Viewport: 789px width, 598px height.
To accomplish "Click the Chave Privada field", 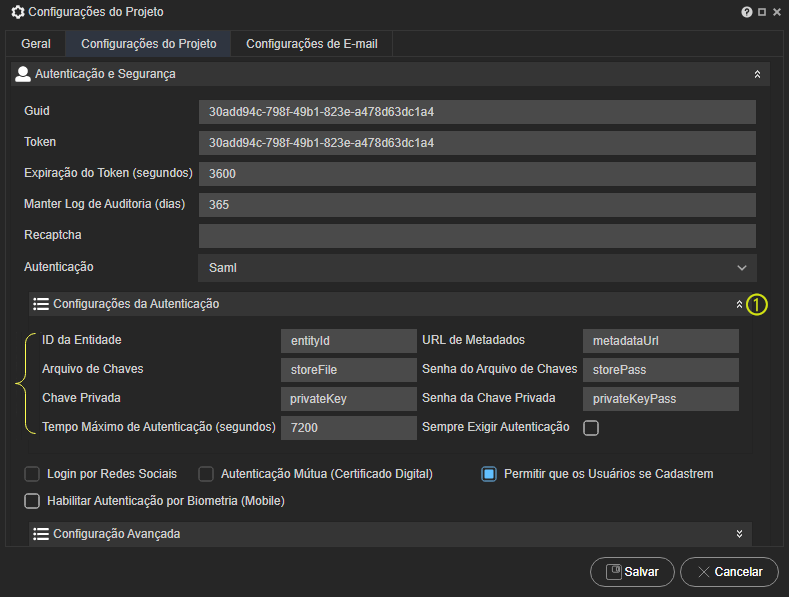I will [349, 399].
